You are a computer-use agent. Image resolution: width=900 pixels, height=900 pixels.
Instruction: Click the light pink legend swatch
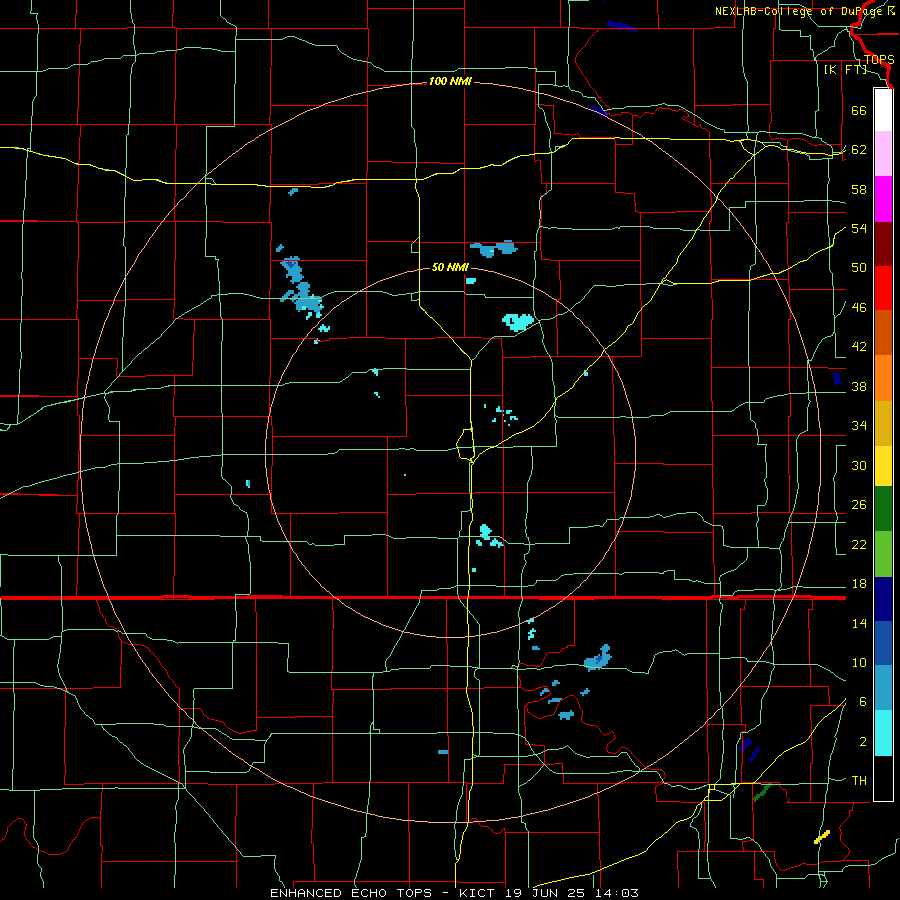tap(883, 154)
